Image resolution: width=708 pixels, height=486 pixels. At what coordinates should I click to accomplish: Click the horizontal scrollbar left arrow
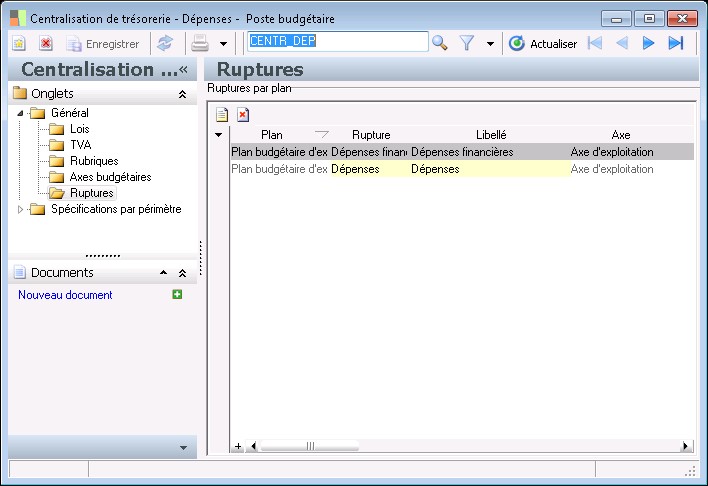coord(253,446)
